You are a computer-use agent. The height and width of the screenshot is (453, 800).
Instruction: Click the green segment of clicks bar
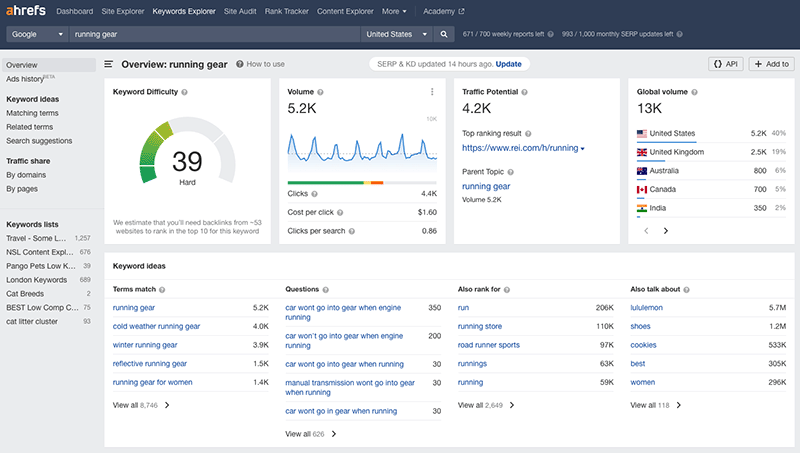325,182
